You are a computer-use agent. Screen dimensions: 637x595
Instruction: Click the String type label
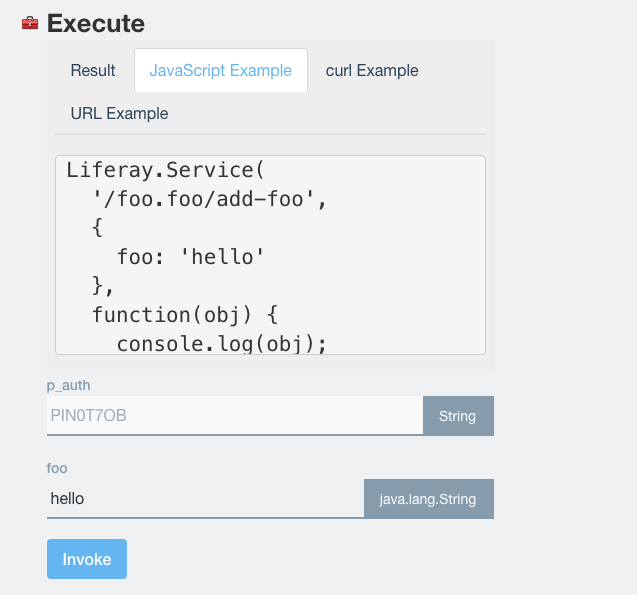coord(458,416)
